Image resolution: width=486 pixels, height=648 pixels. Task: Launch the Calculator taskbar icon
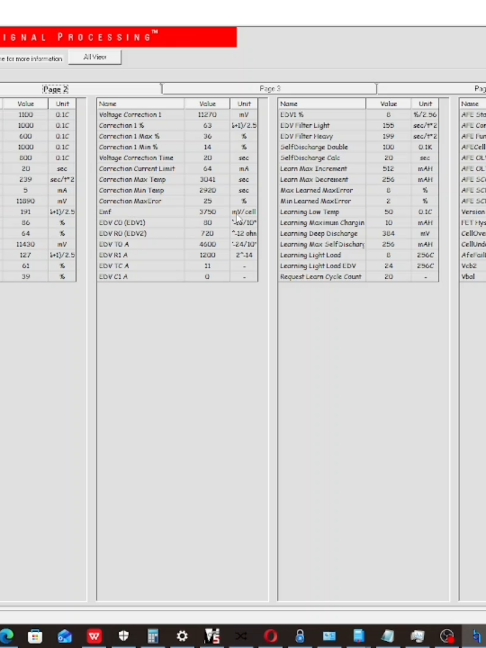click(153, 636)
